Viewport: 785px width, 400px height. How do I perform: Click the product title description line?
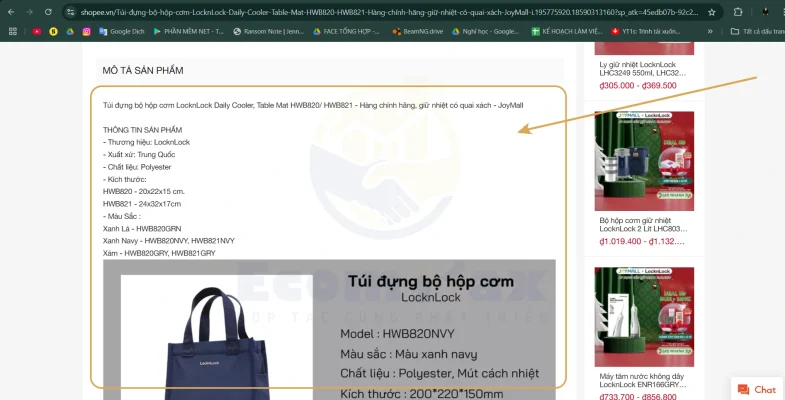[313, 105]
